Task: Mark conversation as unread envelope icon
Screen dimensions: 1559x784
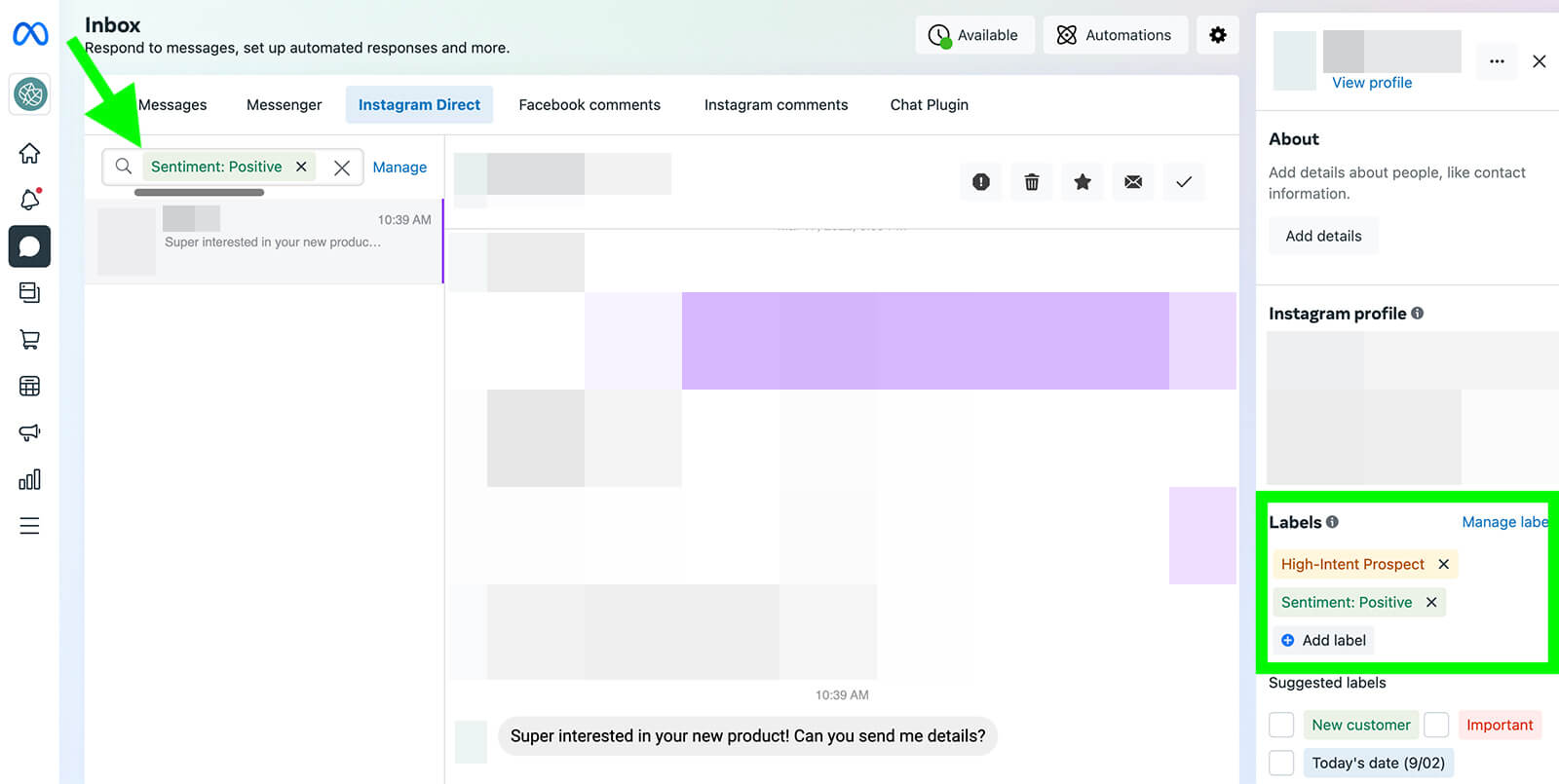Action: point(1133,182)
